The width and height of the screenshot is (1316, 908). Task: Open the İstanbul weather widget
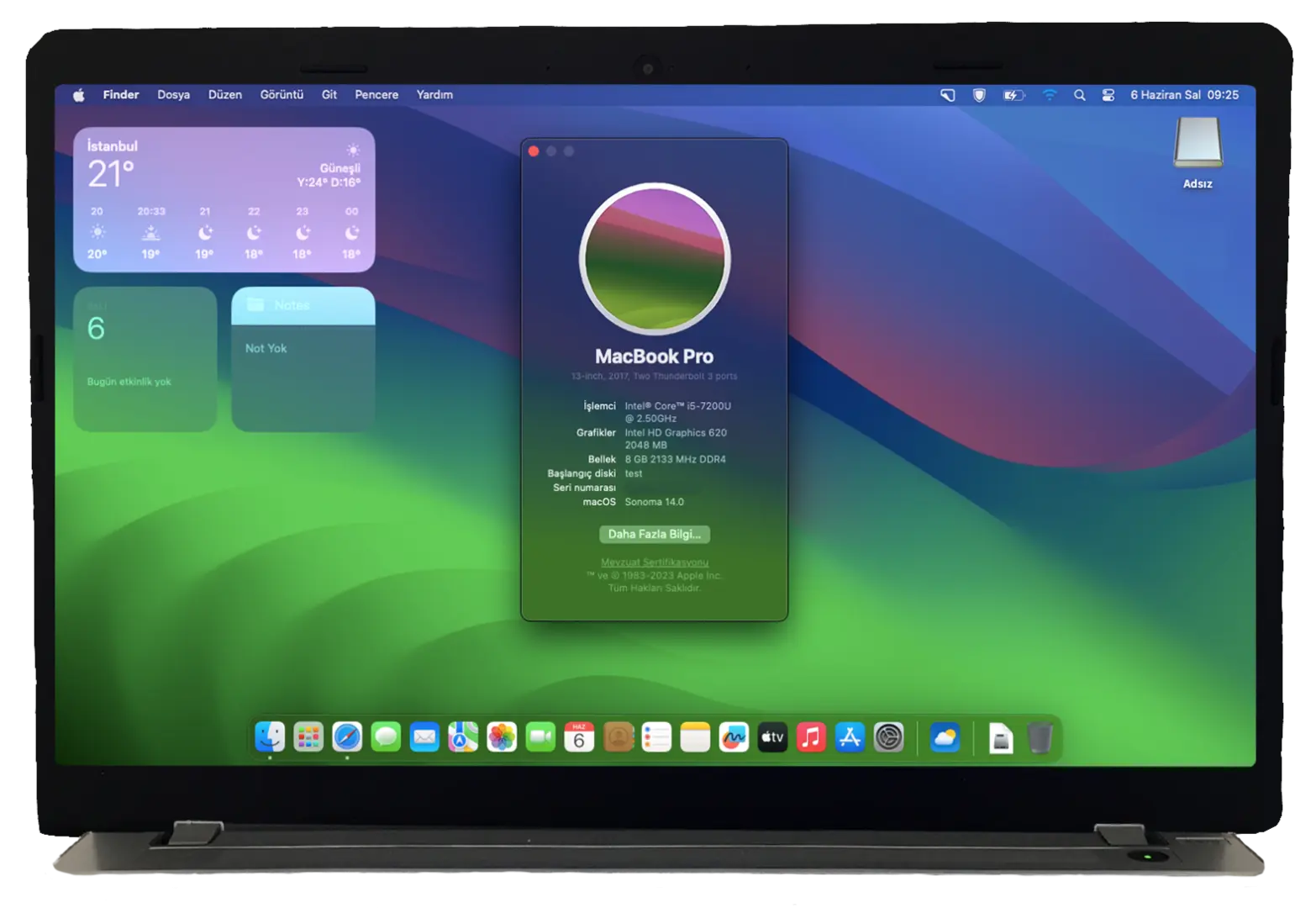(x=224, y=200)
